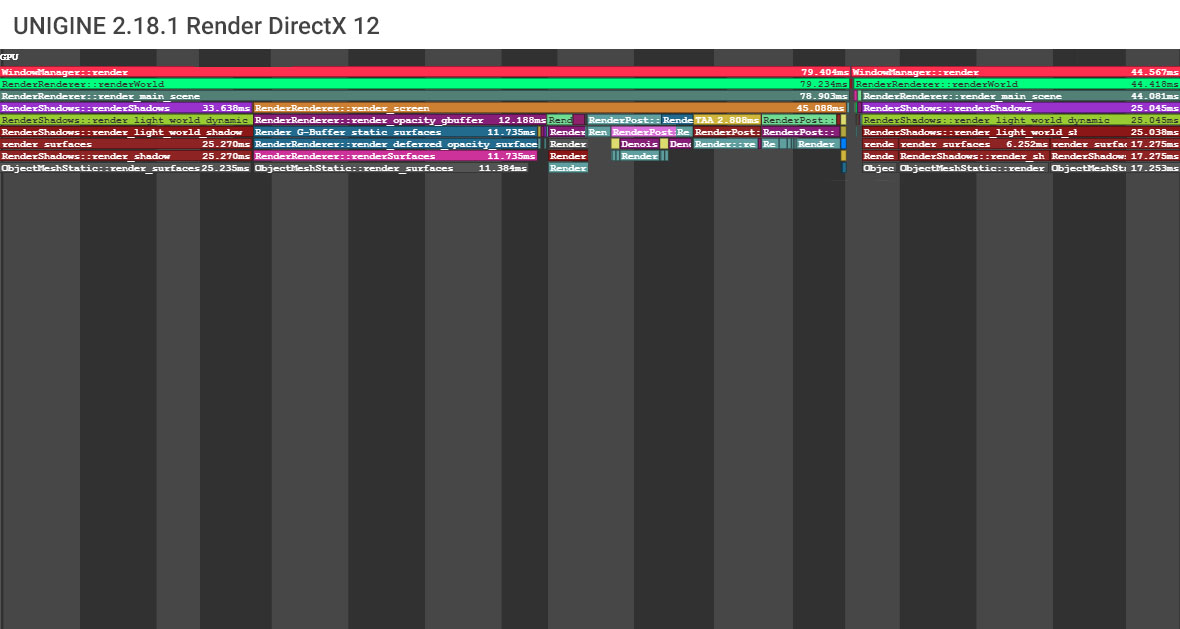Select the RenderRenderer::renderWorld bar showing 79.234ms

pos(424,84)
